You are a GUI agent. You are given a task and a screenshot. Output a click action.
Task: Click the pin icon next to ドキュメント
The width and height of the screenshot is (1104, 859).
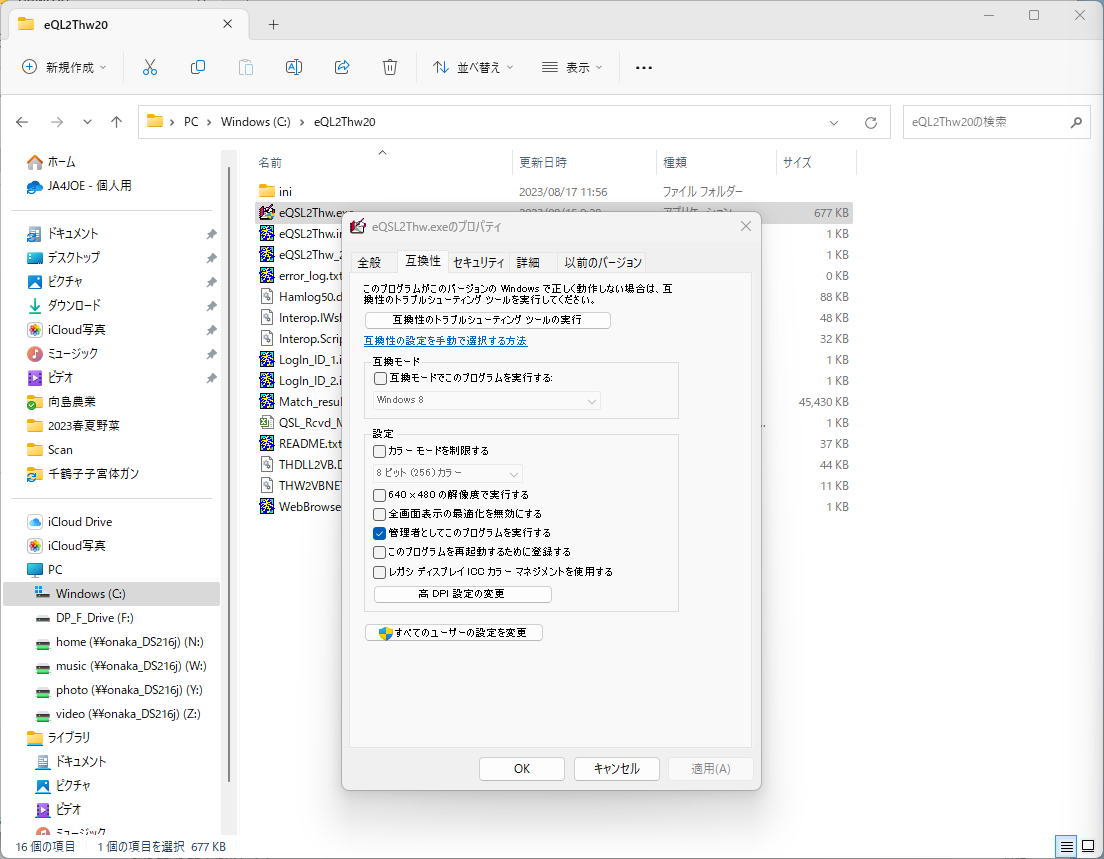click(211, 234)
